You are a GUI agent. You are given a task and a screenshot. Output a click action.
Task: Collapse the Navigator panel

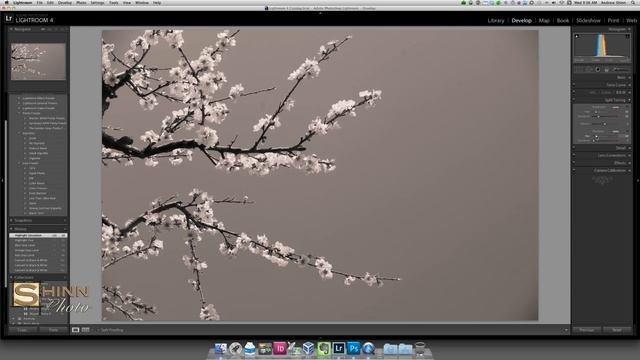[11, 29]
